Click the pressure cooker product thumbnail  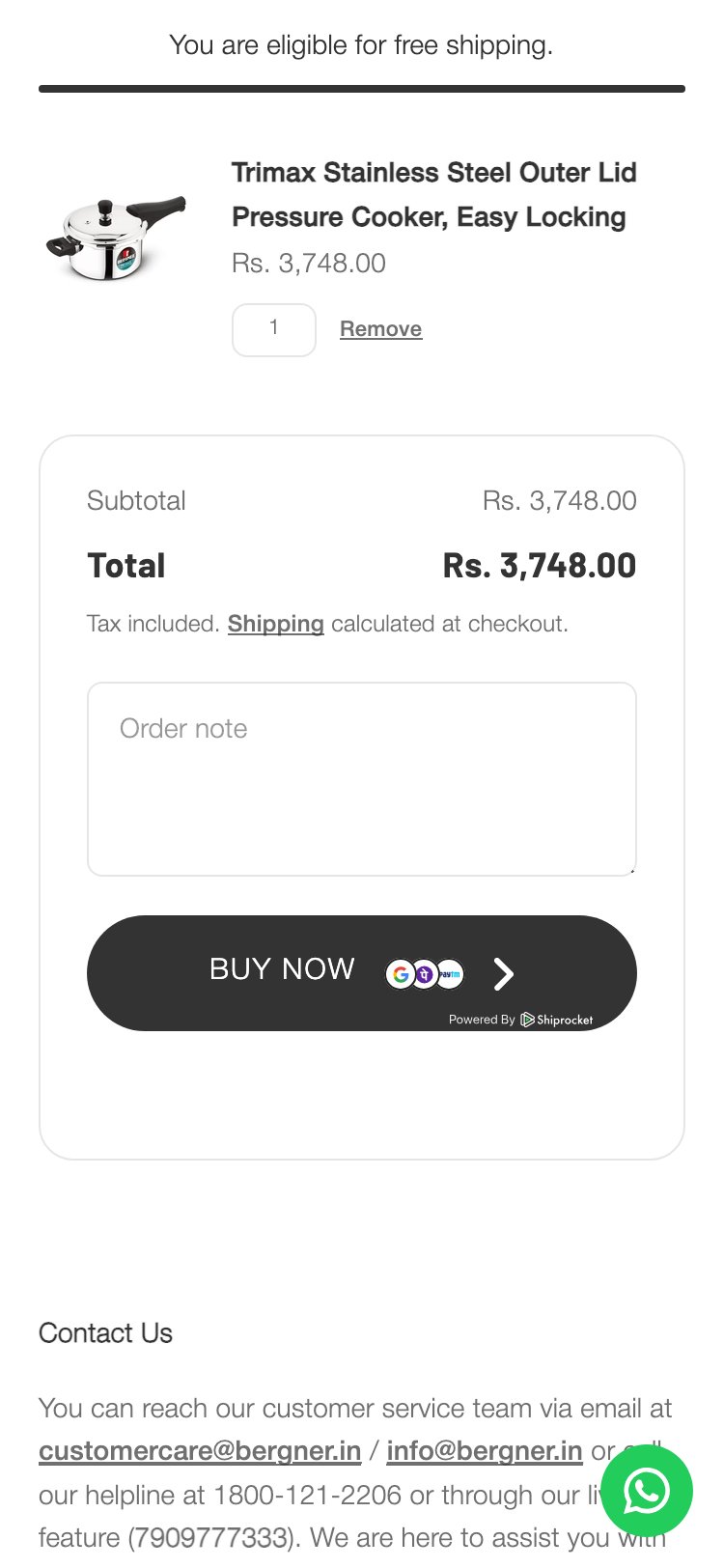point(116,237)
